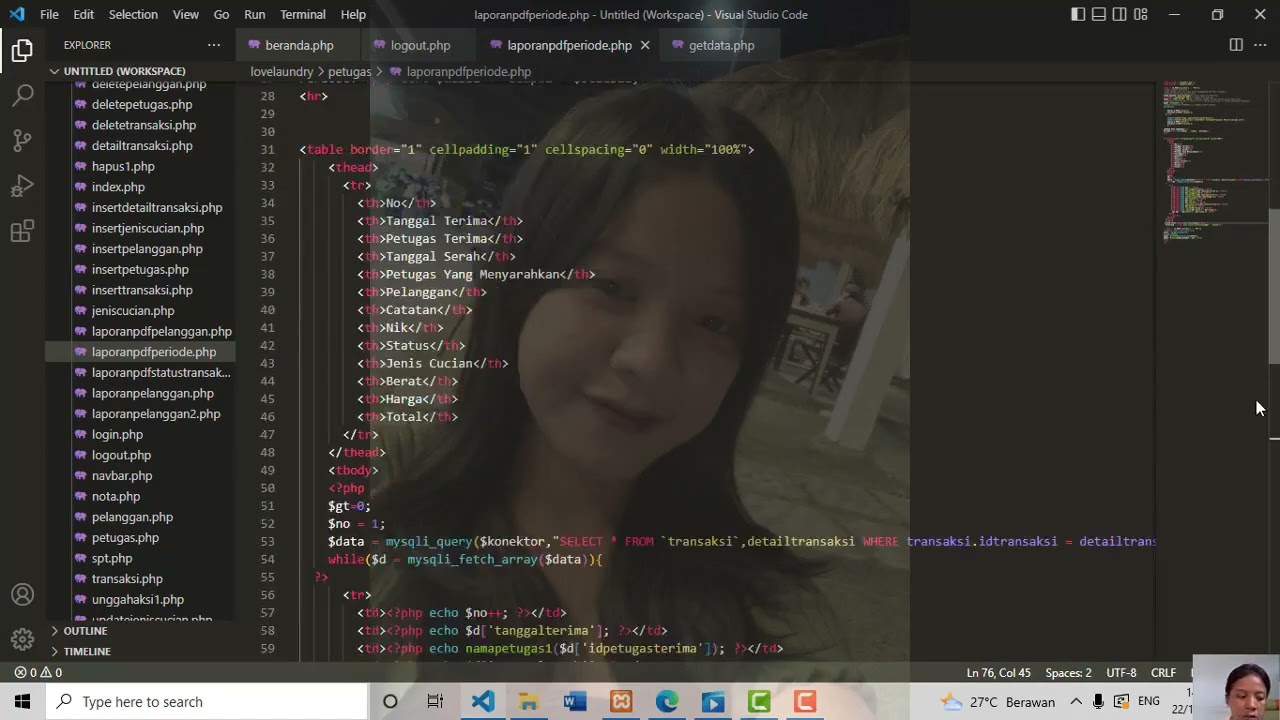Open transaksi.php in Explorer

[127, 579]
